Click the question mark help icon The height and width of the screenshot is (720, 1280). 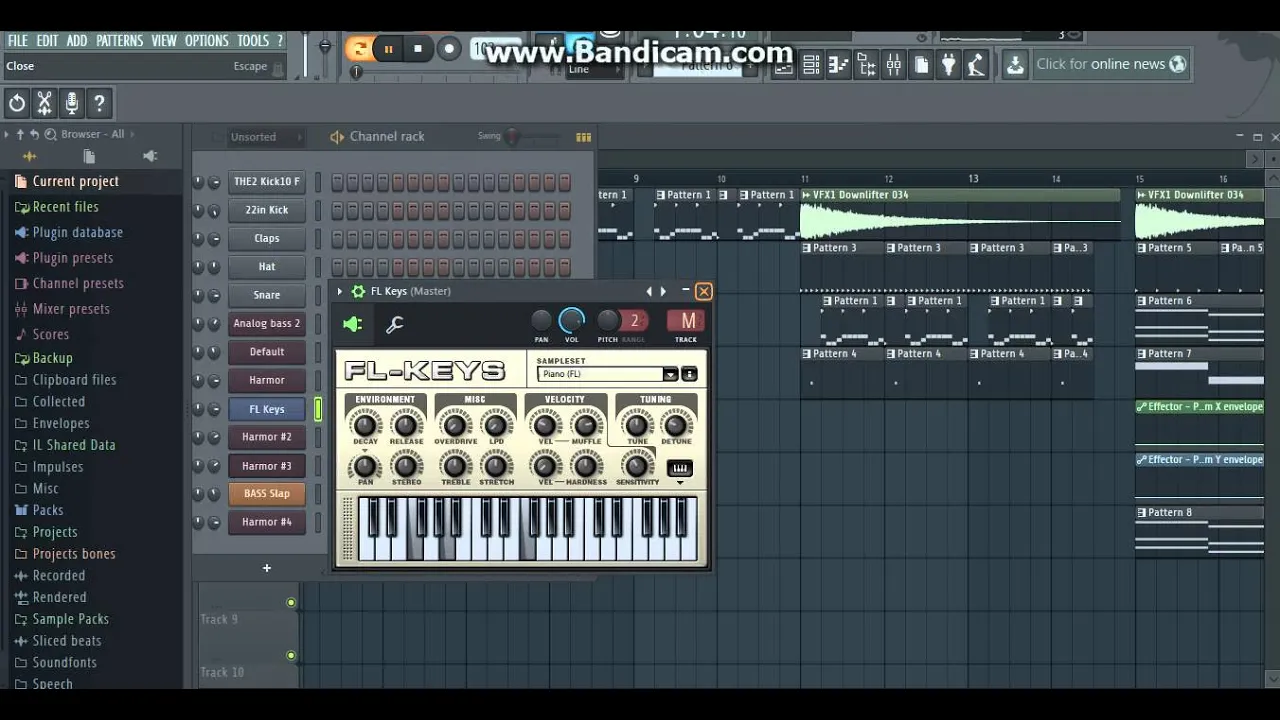pos(99,103)
